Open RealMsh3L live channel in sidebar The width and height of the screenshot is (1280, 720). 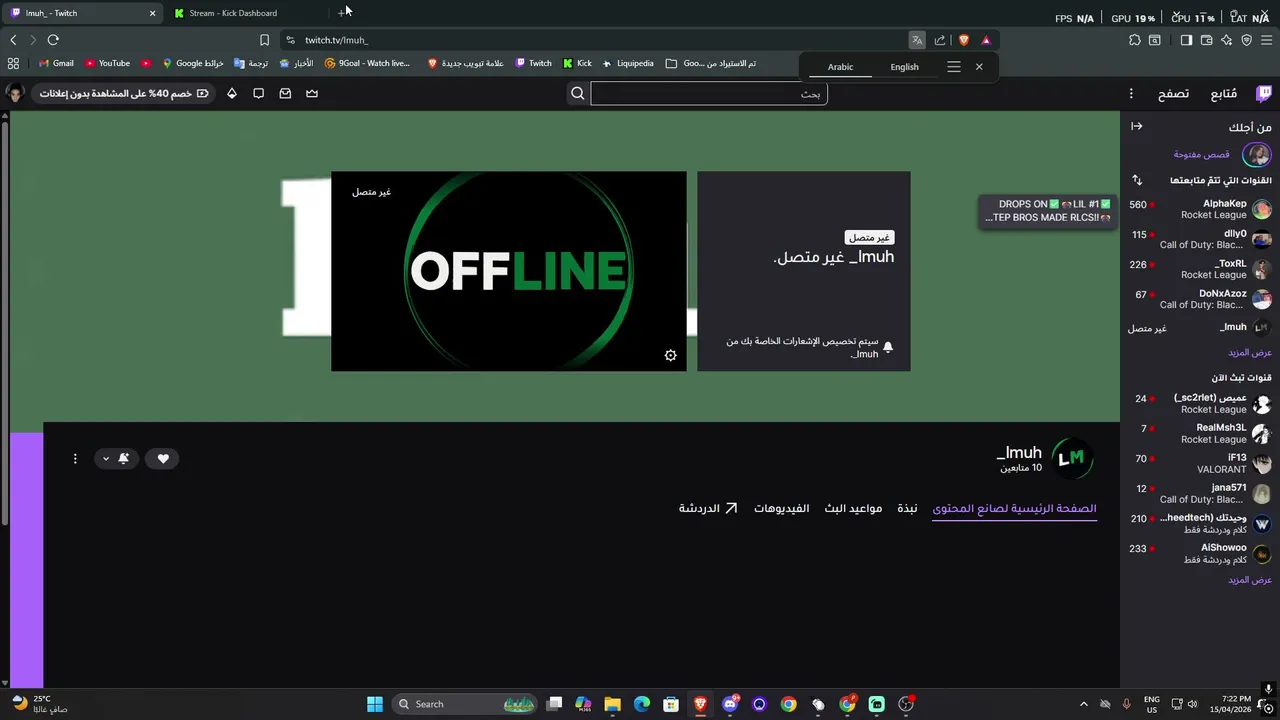click(x=1200, y=433)
